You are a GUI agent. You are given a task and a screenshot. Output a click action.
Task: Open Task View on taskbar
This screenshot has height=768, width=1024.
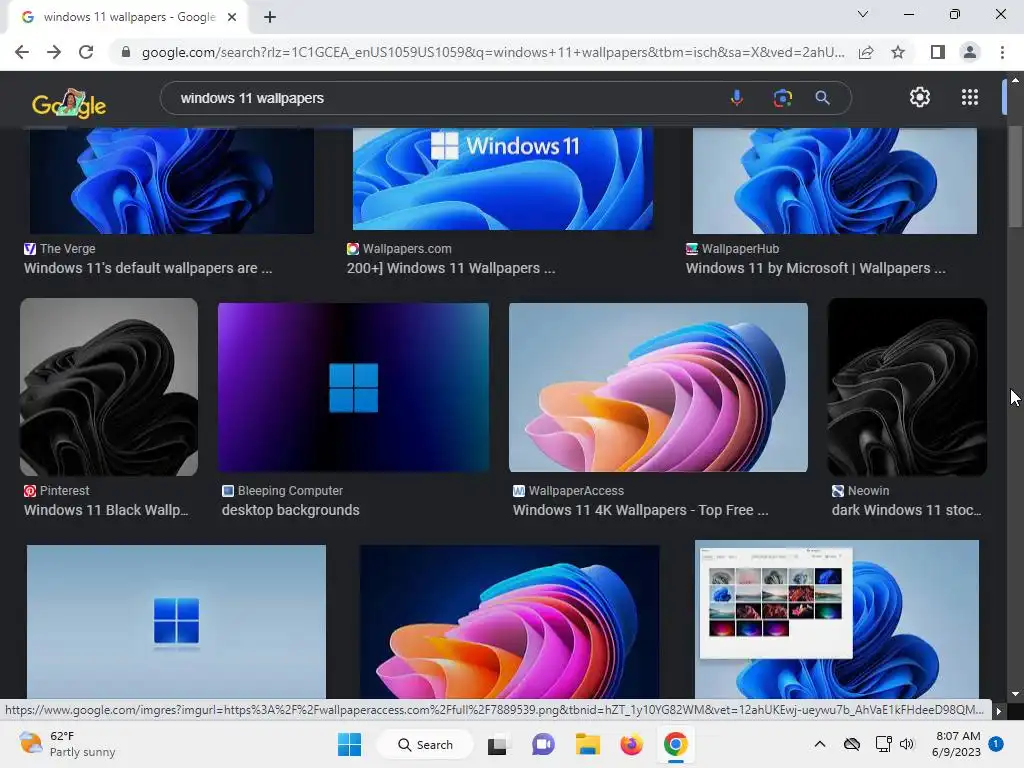497,744
